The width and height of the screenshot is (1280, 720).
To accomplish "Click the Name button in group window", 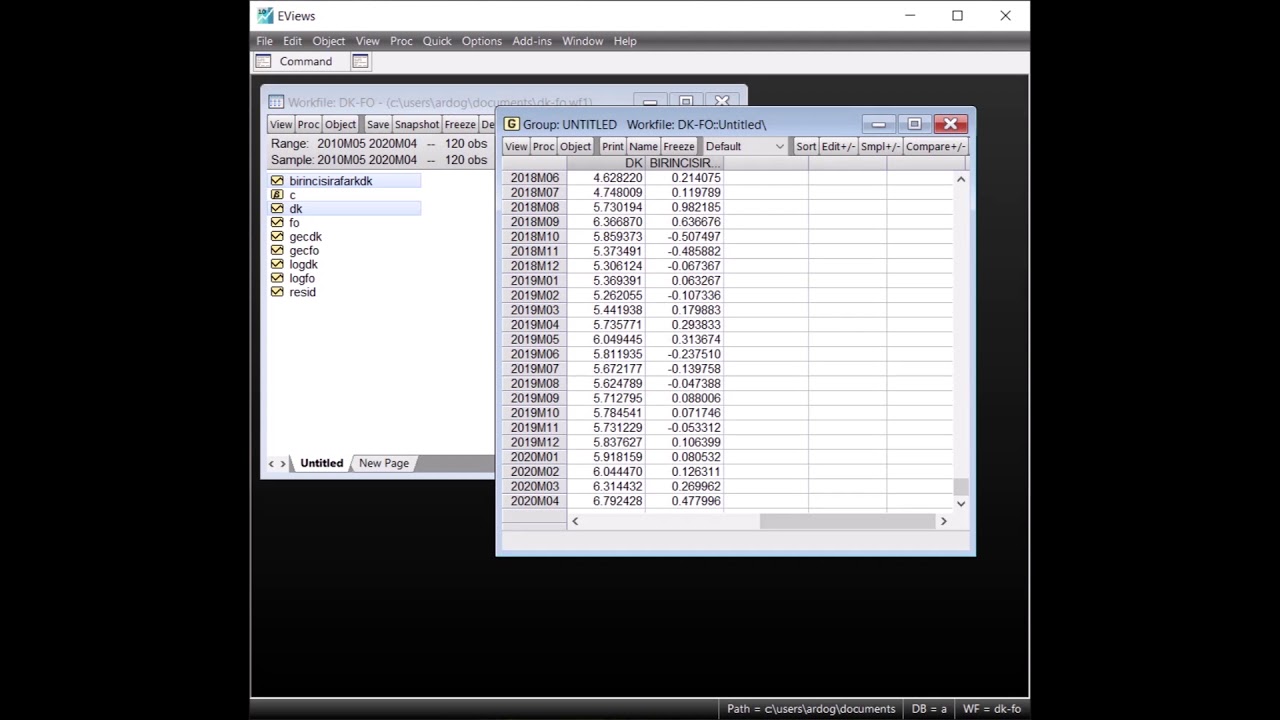I will [643, 146].
